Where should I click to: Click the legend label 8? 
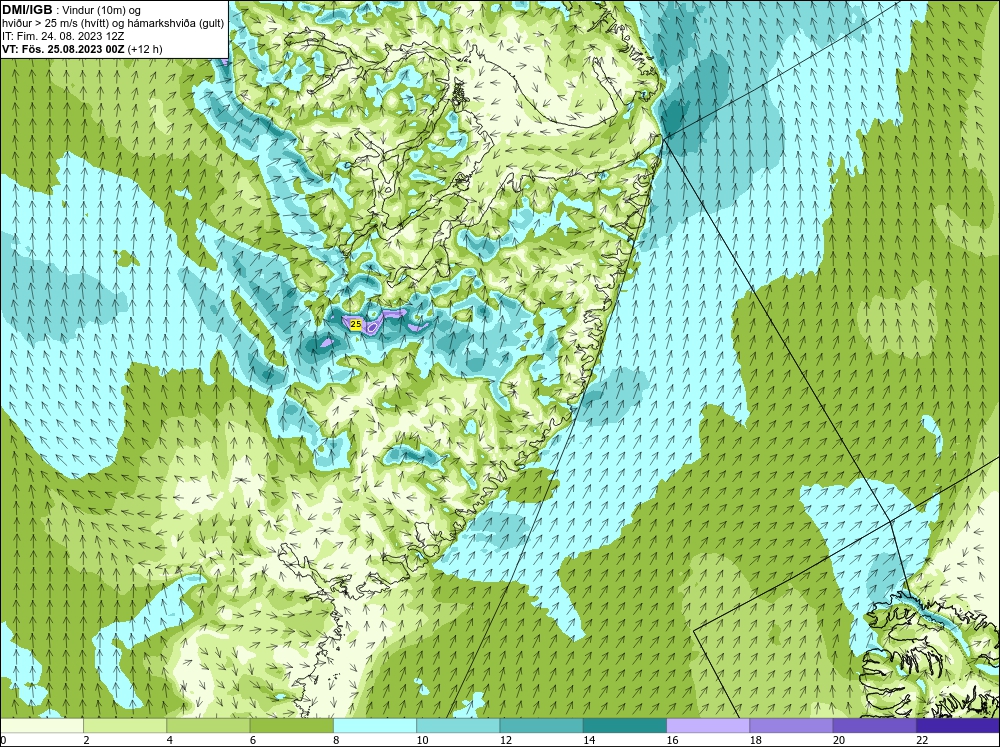(337, 740)
